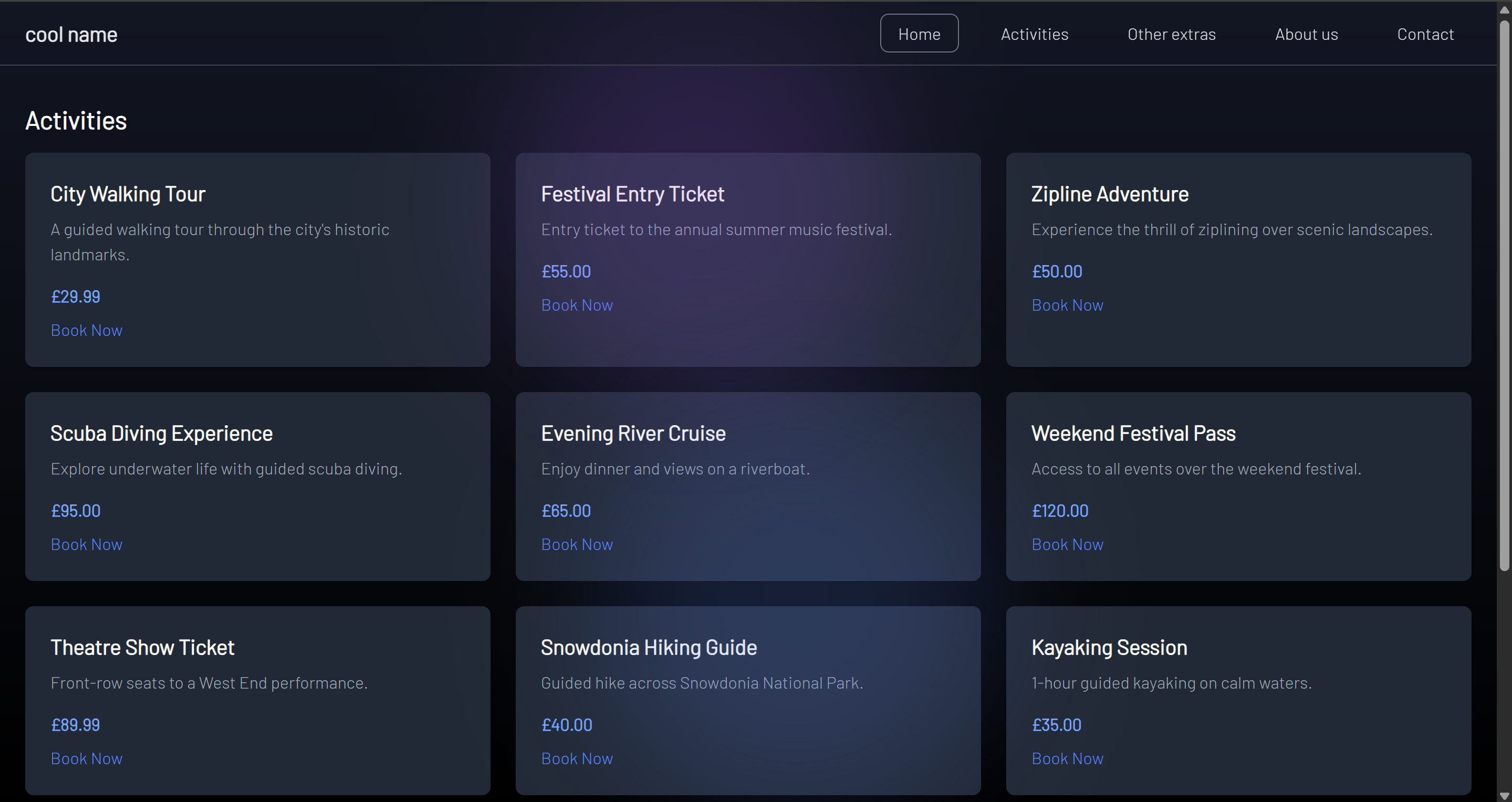Navigate to Contact page
Screen dimensions: 1512x802
point(1425,34)
